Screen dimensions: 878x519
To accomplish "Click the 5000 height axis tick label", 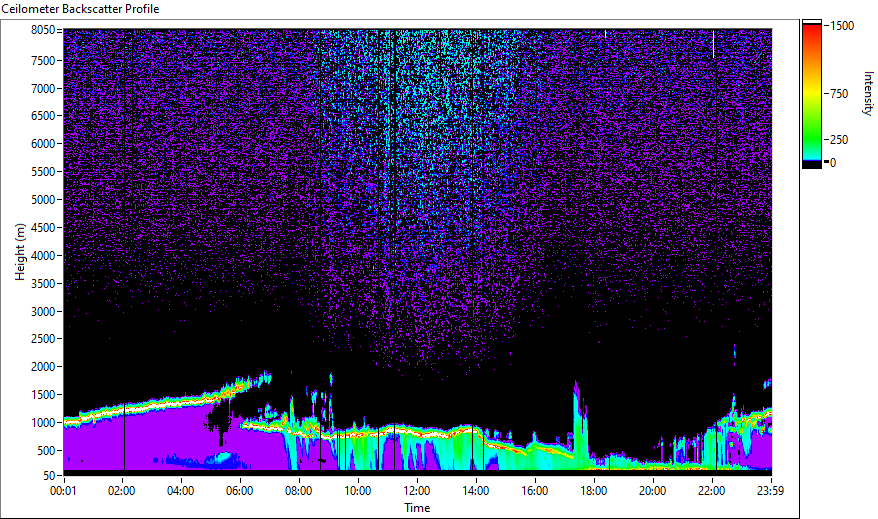I will [43, 200].
